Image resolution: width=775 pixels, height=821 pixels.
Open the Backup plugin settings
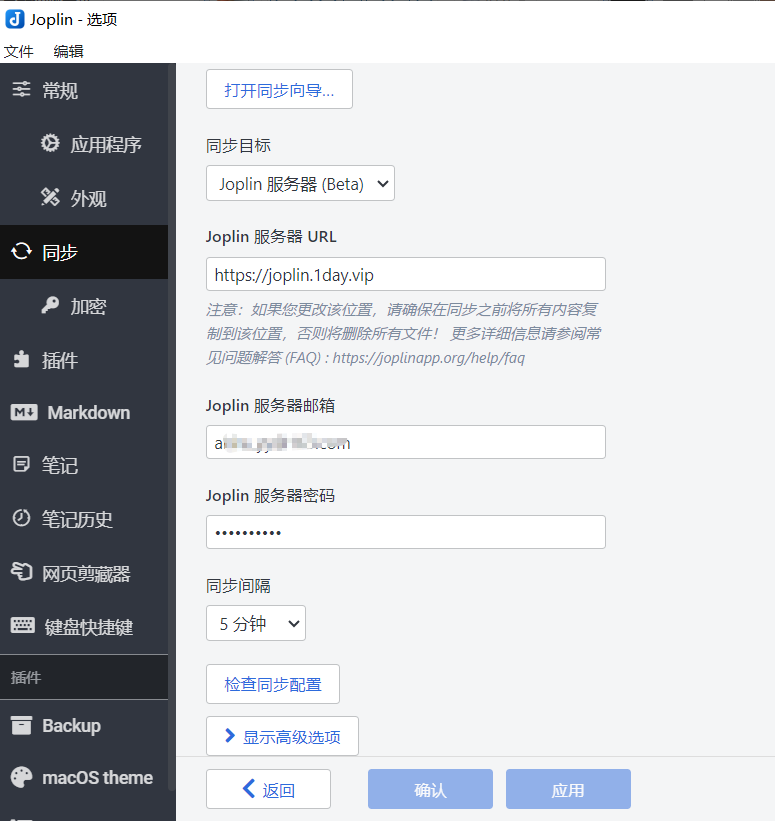coord(84,726)
